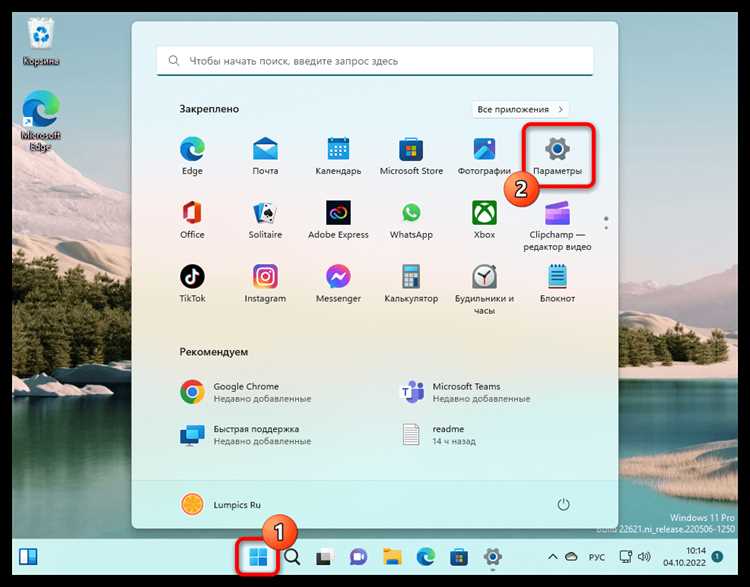Launch Adobe Express
Image resolution: width=750 pixels, height=587 pixels.
point(338,220)
